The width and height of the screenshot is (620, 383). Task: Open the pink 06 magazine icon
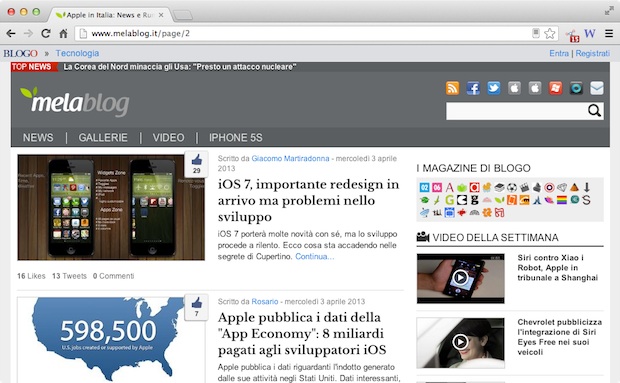click(x=437, y=187)
